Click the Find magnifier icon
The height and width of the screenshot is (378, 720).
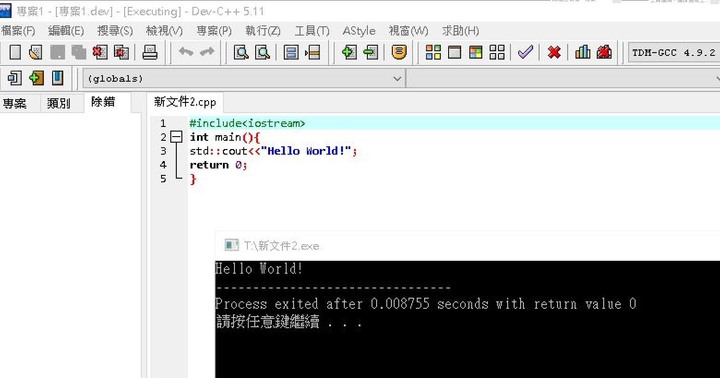[241, 52]
